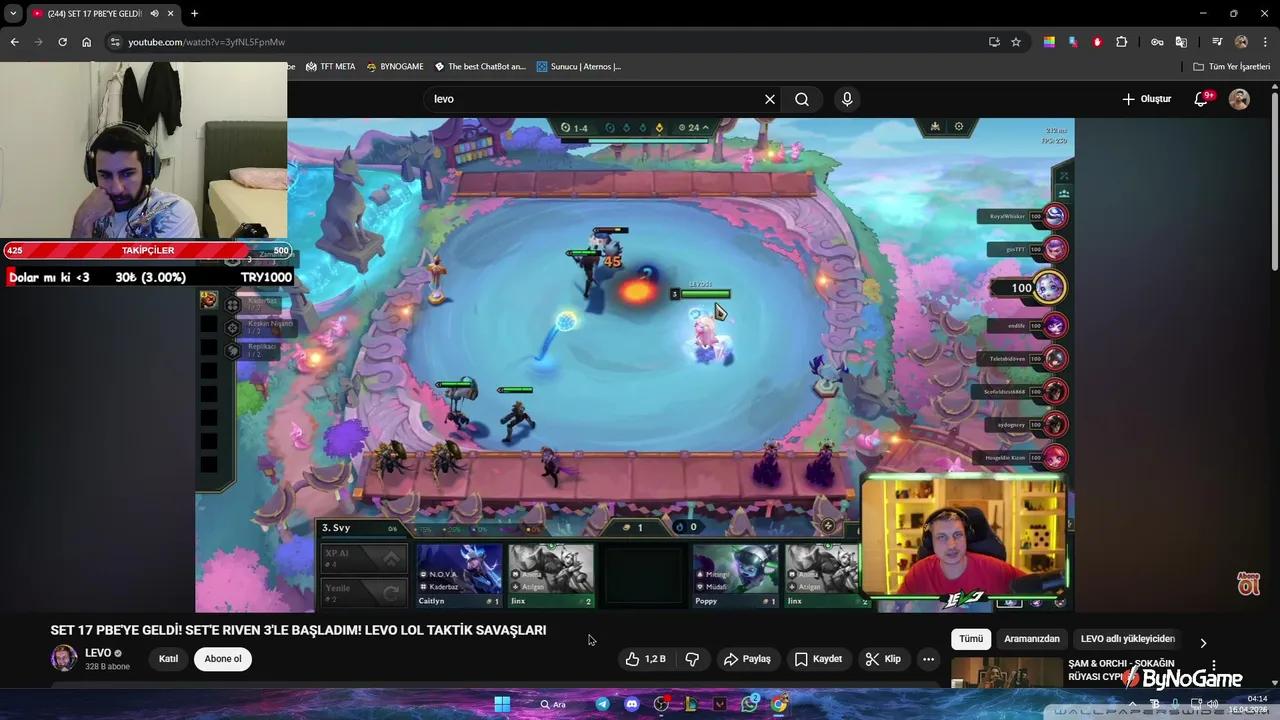The image size is (1280, 720).
Task: Open taskbar volume speaker icon
Action: coord(1213,704)
